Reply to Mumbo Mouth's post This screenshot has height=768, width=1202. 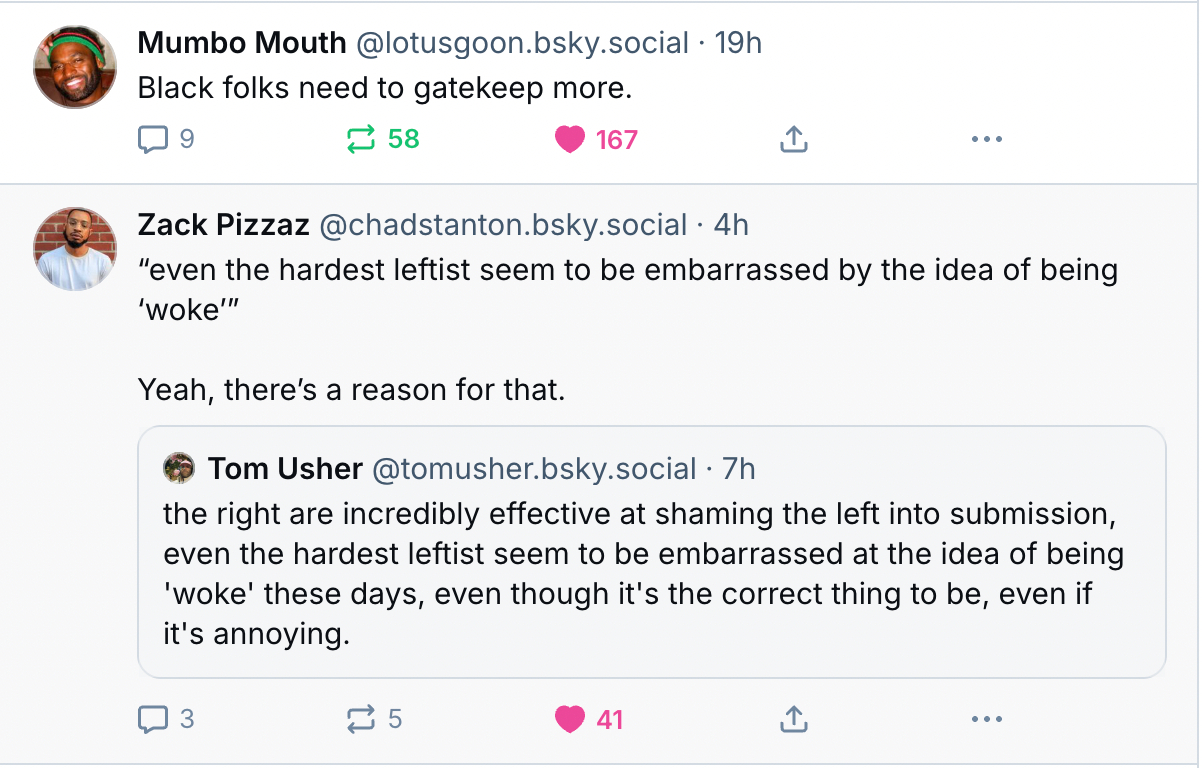[x=152, y=140]
